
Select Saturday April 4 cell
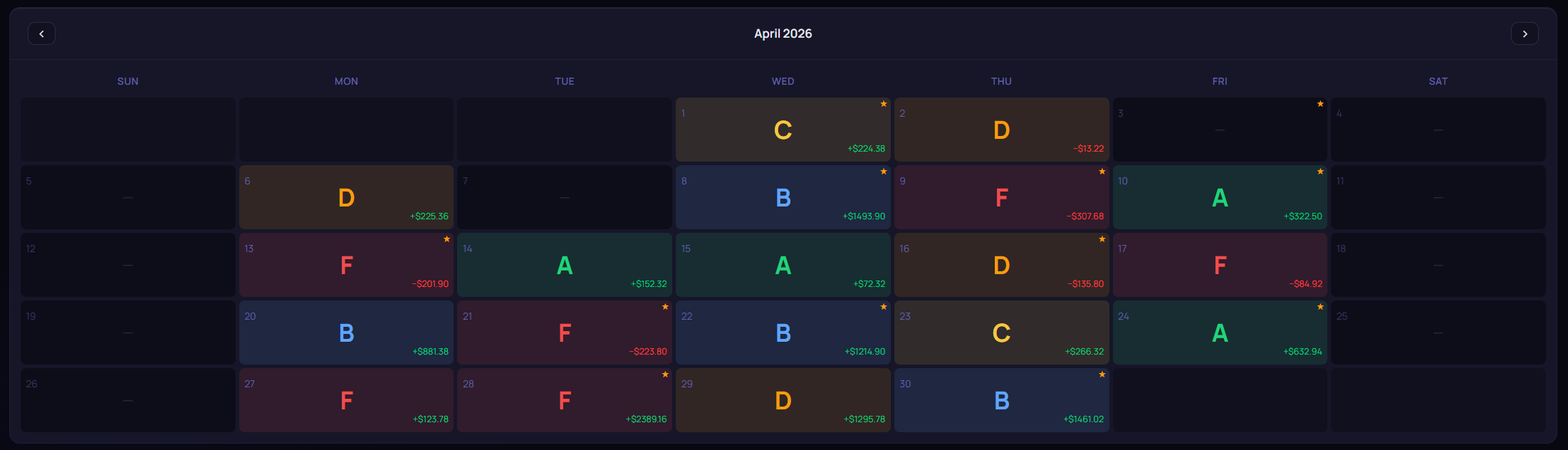coord(1438,130)
